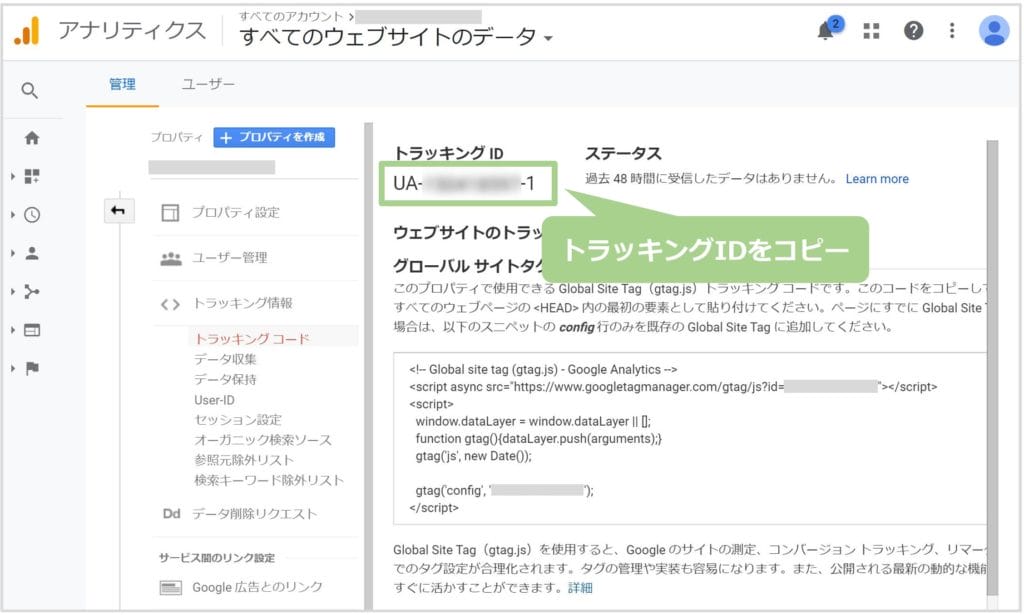
Task: Open the Google apps grid
Action: (x=871, y=31)
